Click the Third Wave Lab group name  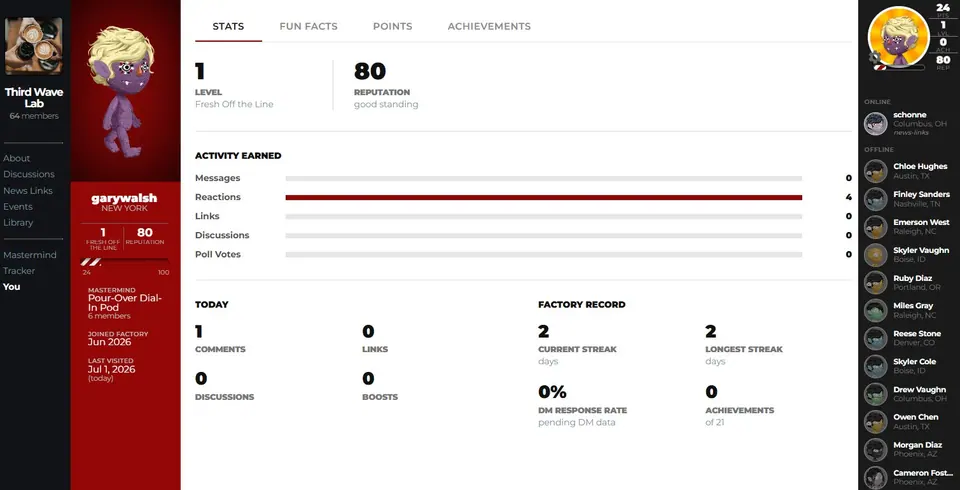tap(34, 98)
